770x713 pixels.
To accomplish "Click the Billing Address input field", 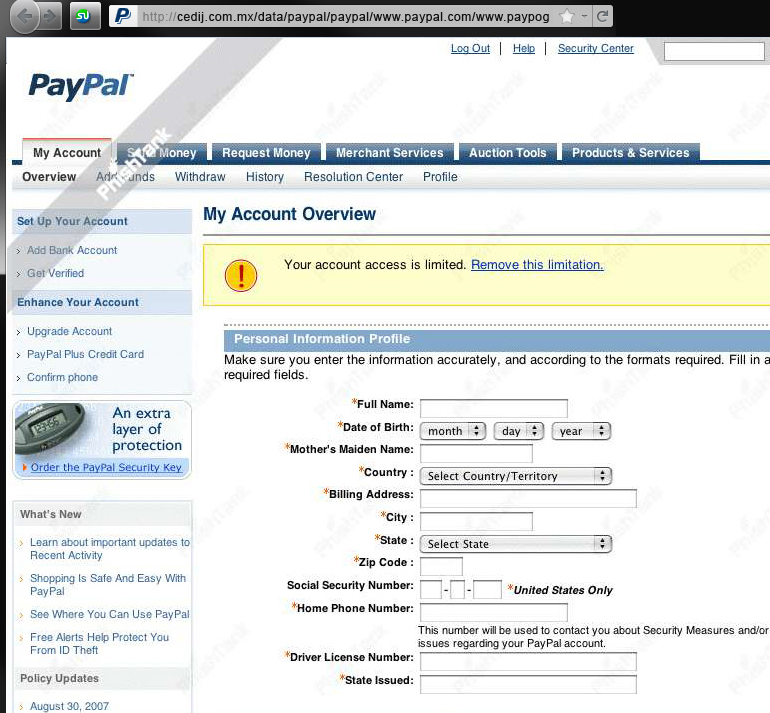I will [x=528, y=498].
